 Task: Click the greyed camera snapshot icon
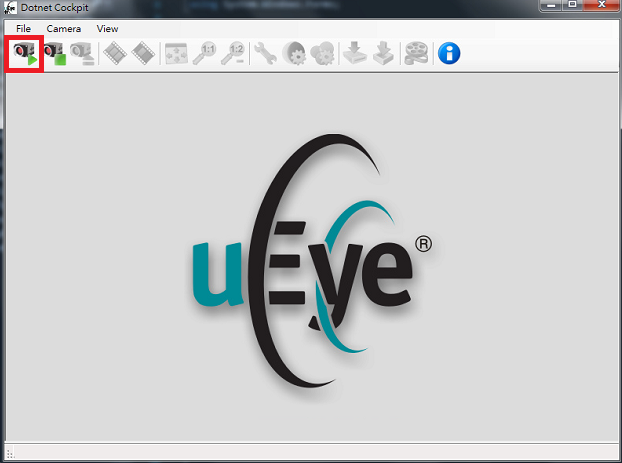tap(82, 54)
